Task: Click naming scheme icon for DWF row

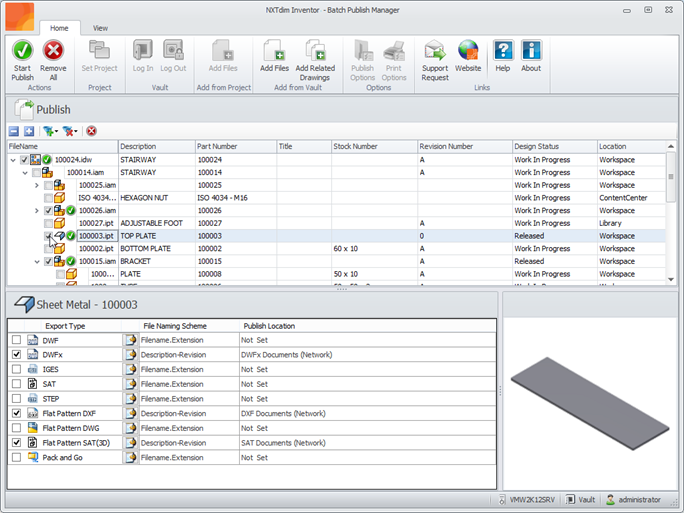Action: point(130,340)
